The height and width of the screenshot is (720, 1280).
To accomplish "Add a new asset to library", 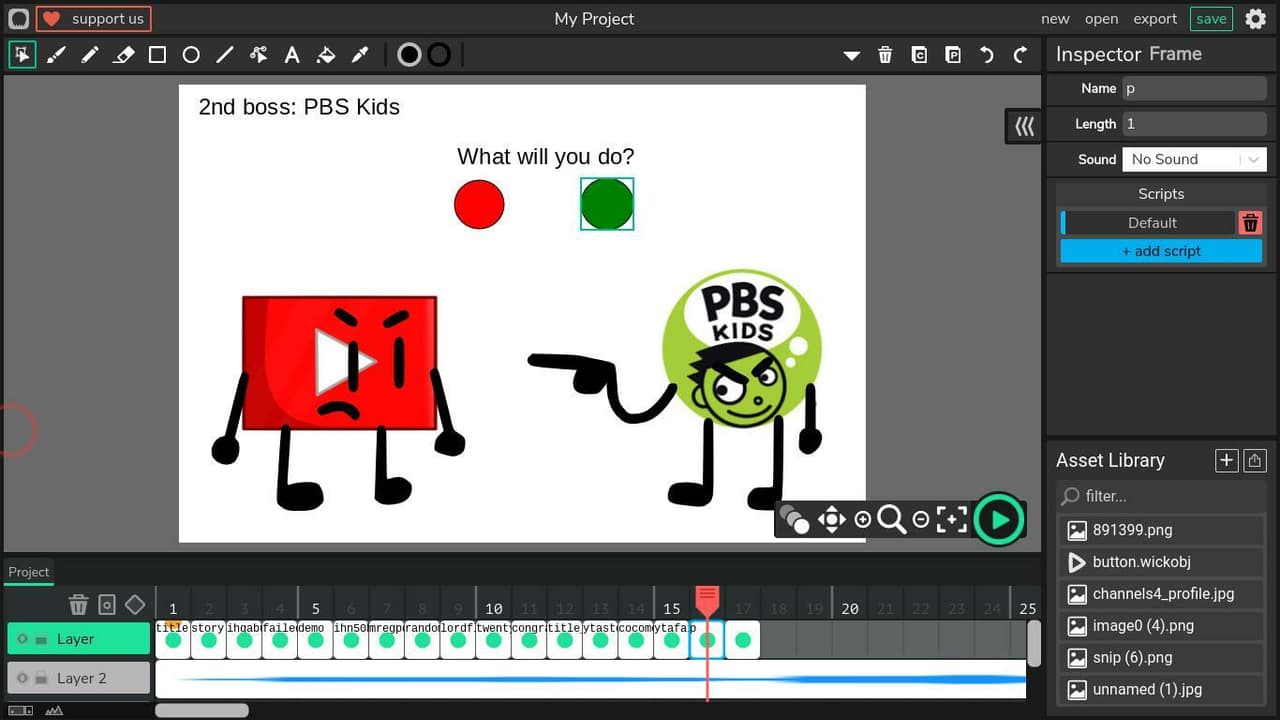I will 1226,460.
